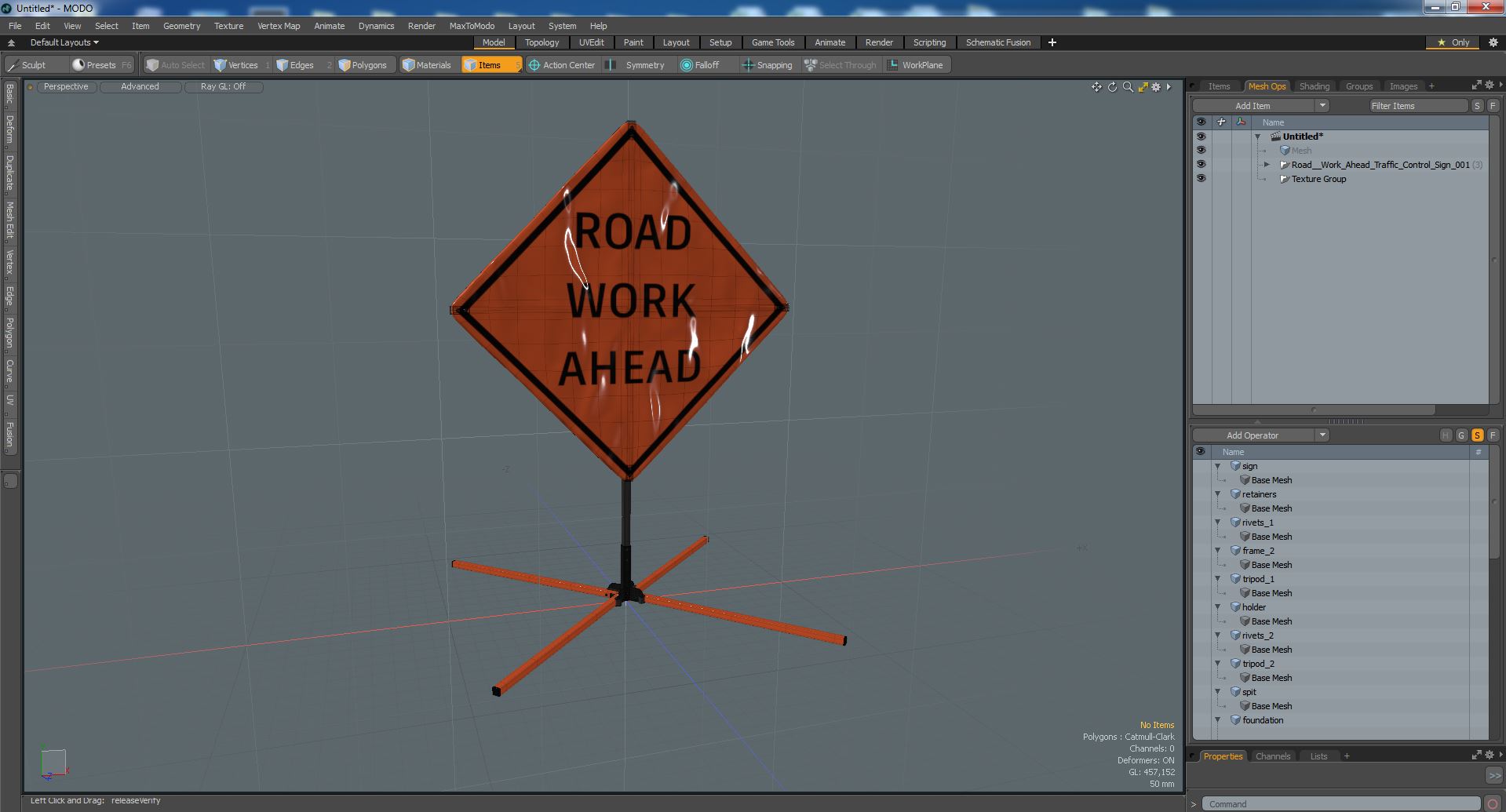
Task: Toggle the Only star option
Action: coord(1453,42)
